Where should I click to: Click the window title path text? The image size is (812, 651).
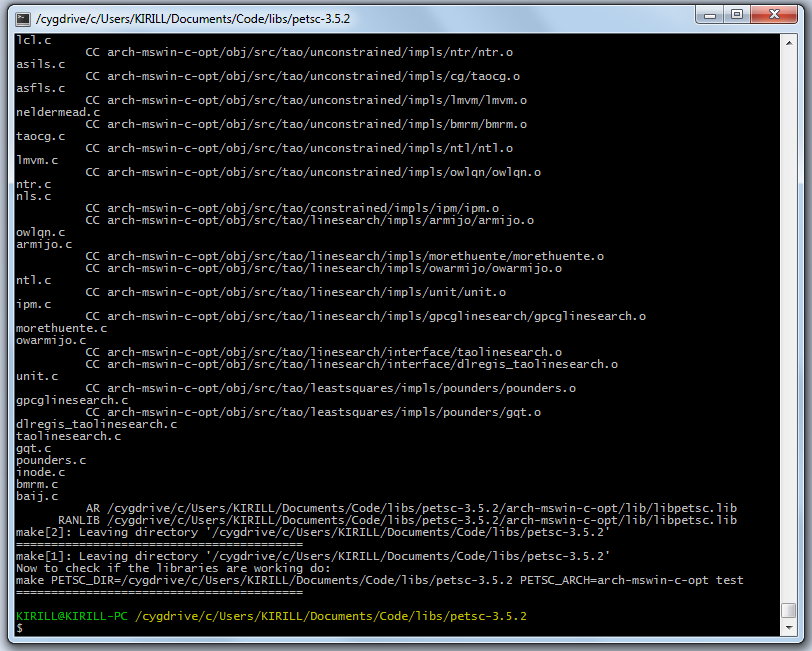click(x=193, y=19)
